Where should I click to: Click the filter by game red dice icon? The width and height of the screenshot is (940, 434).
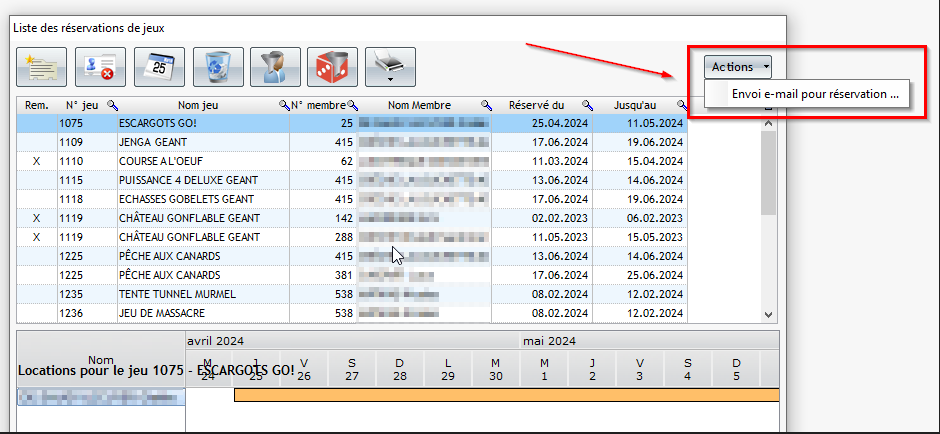pyautogui.click(x=332, y=66)
